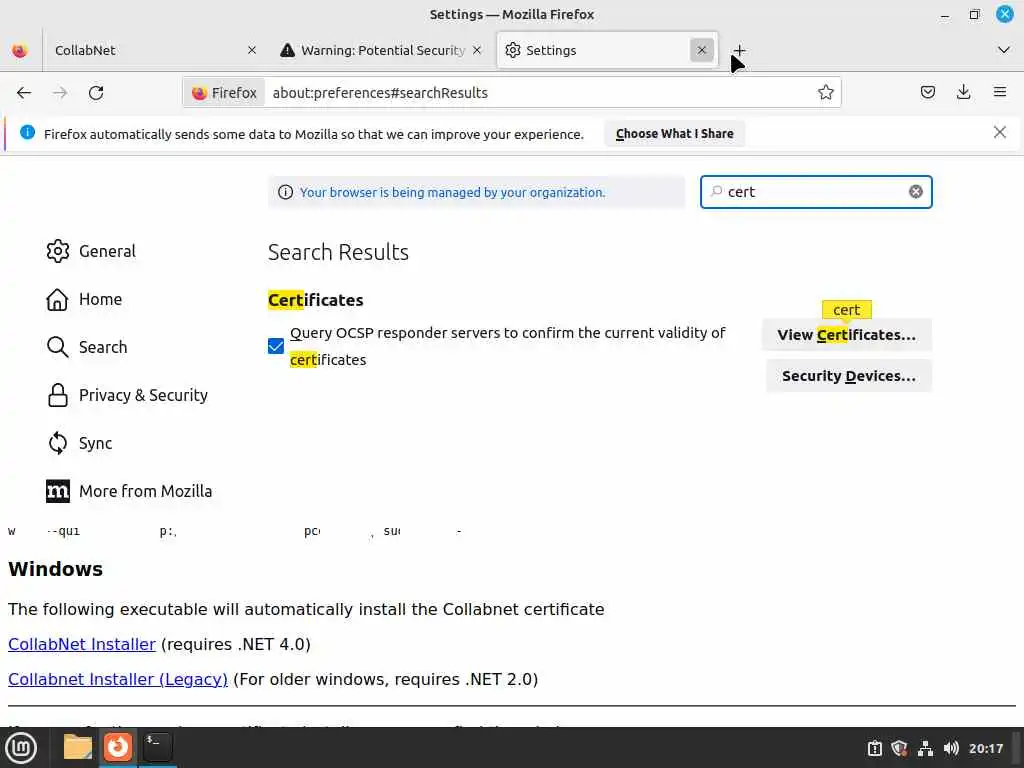Image resolution: width=1024 pixels, height=768 pixels.
Task: Switch to the Warning: Potential Security tab
Action: (x=381, y=50)
